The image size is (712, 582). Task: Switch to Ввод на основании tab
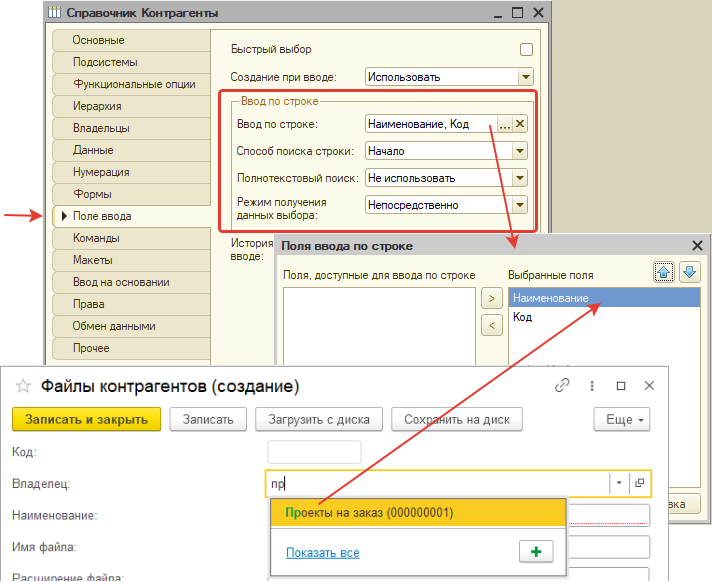click(131, 282)
